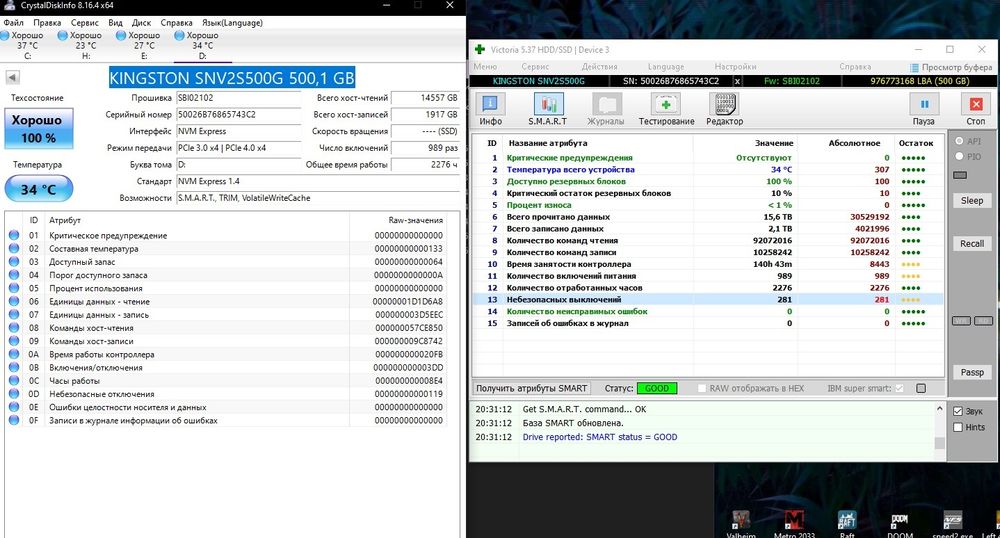
Task: Open the Язык(Language) menu in CrystalDiskInfo
Action: coord(232,22)
